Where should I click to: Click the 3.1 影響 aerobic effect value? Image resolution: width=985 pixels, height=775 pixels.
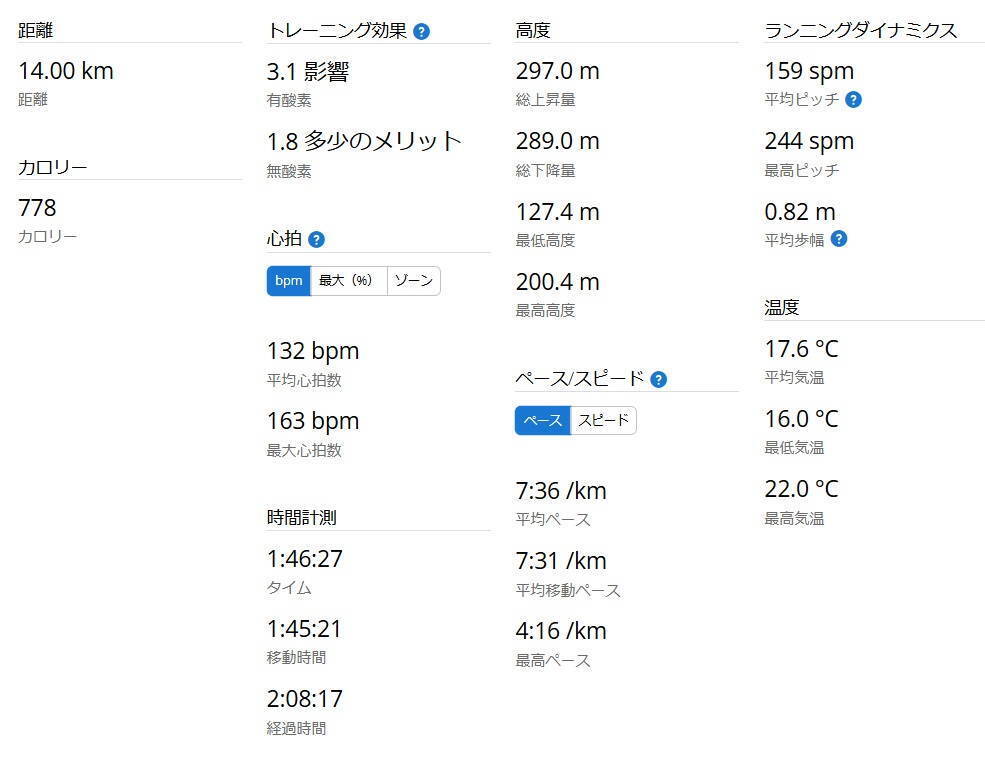(308, 72)
